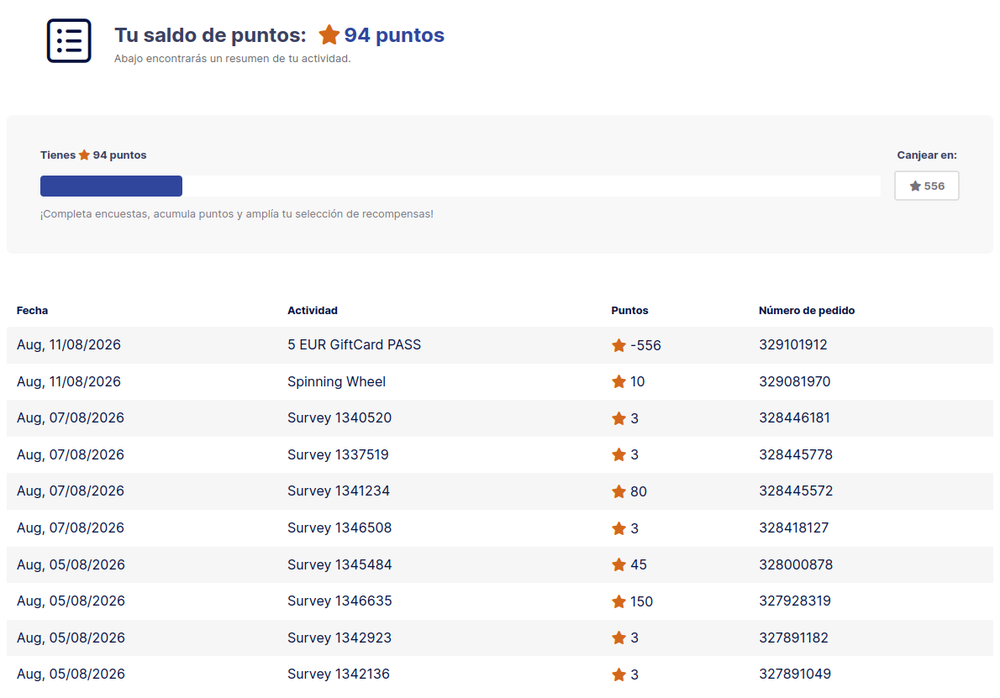Click the star beside 80 points
The width and height of the screenshot is (1000, 698).
[619, 491]
